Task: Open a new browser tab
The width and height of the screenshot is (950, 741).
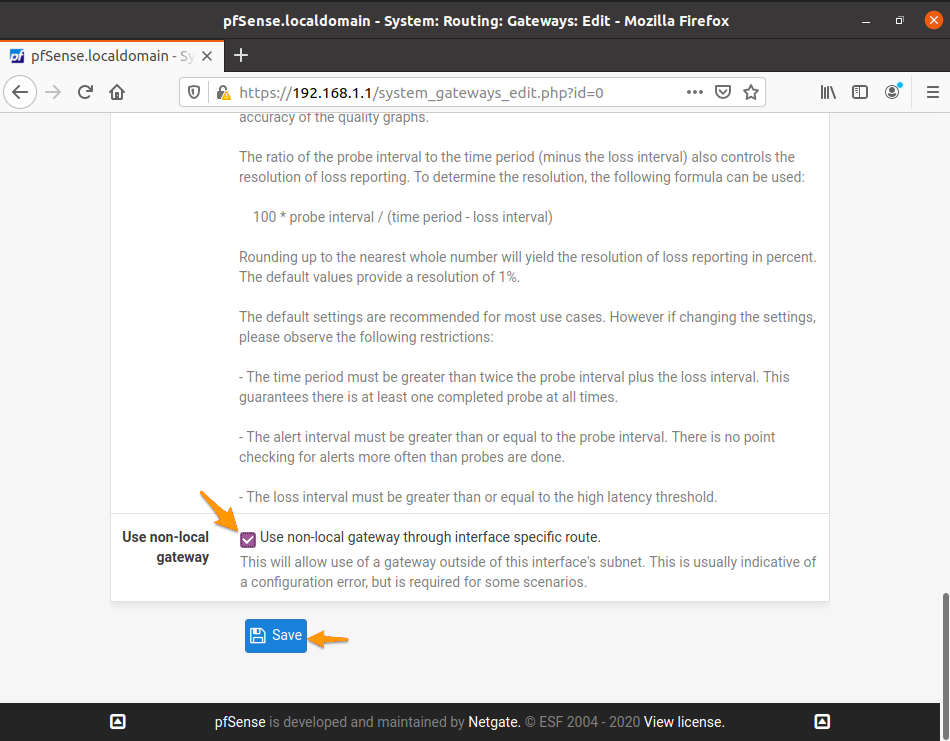Action: [x=240, y=56]
